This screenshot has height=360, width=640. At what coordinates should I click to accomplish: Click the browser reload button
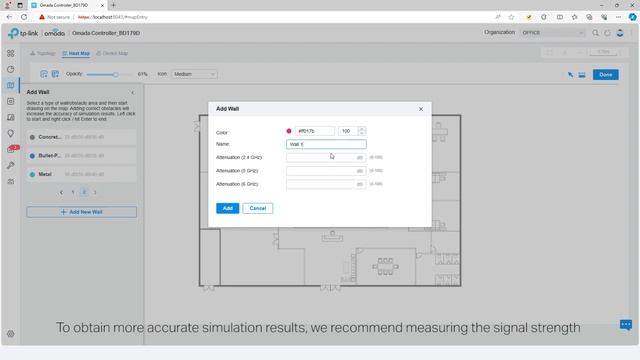tap(24, 17)
